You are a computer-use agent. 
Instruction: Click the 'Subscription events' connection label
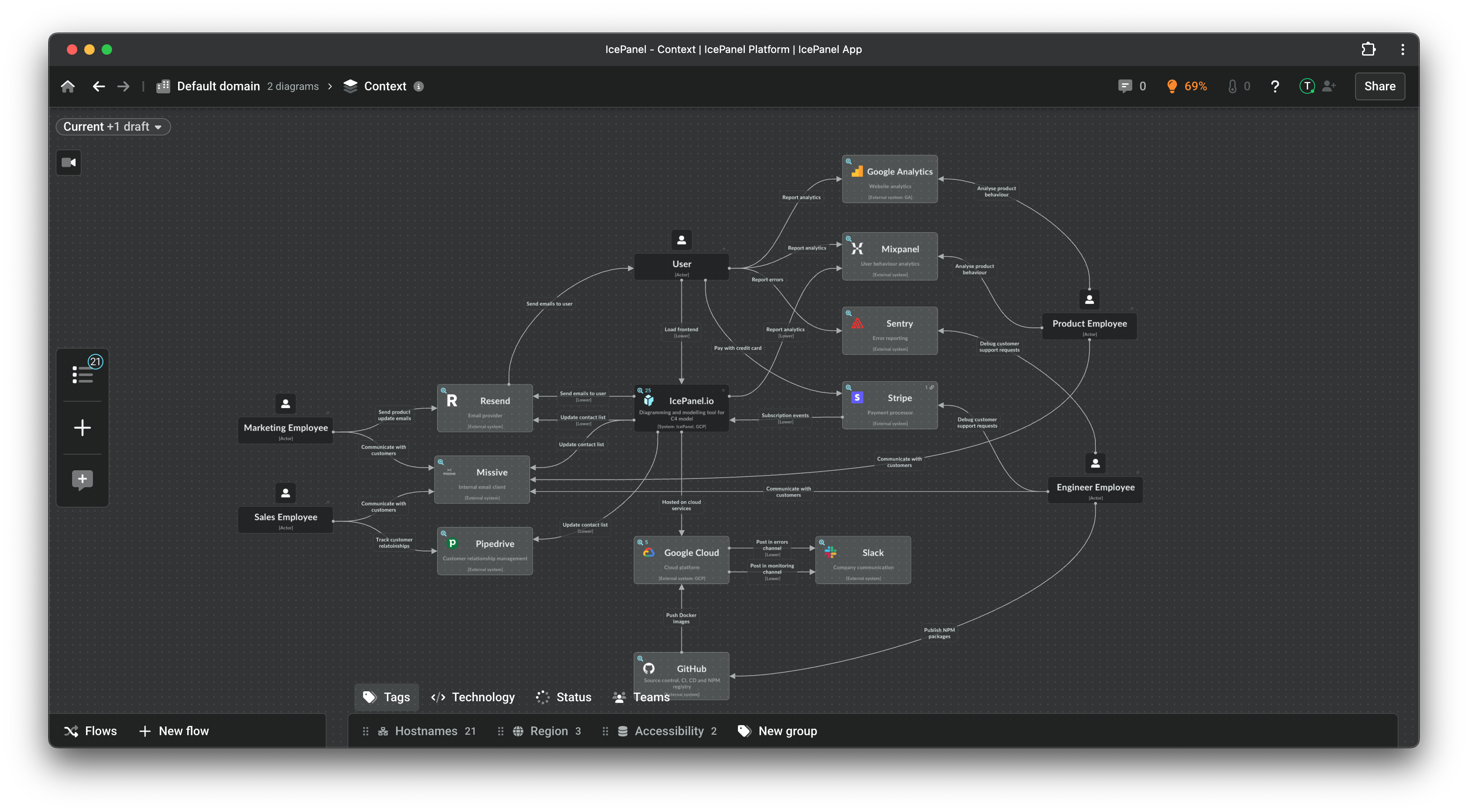(x=785, y=418)
